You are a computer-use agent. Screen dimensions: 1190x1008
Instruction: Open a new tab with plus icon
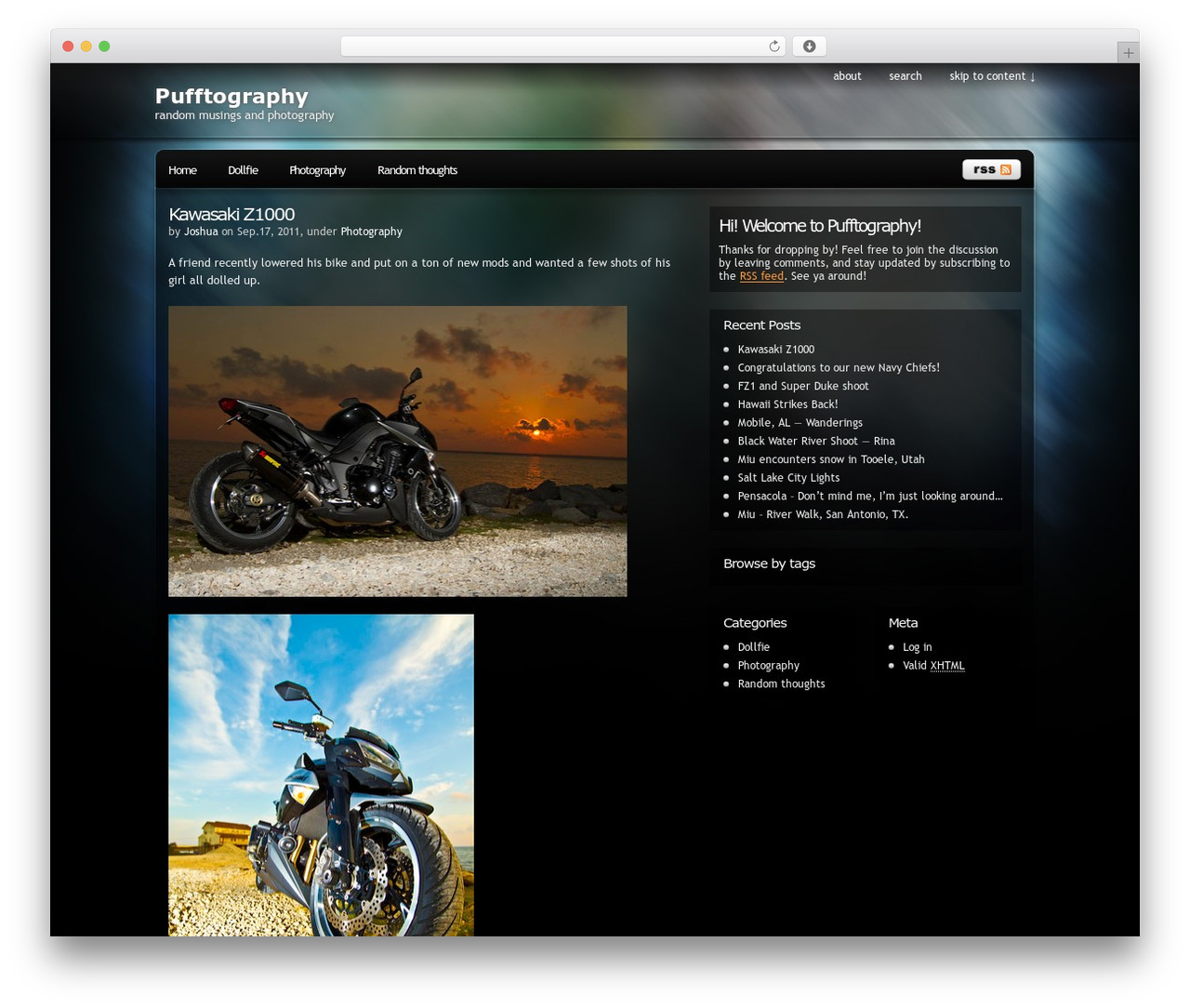tap(1128, 53)
